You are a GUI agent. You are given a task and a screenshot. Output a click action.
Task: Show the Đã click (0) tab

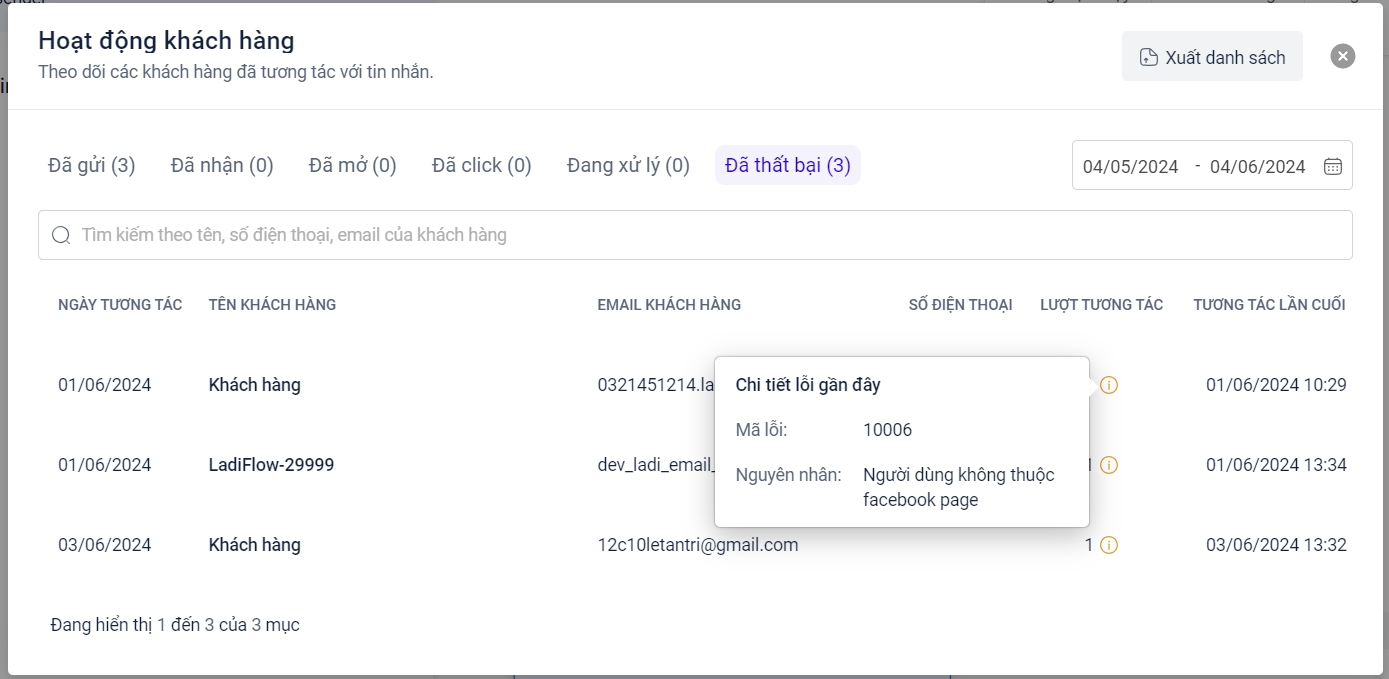481,165
